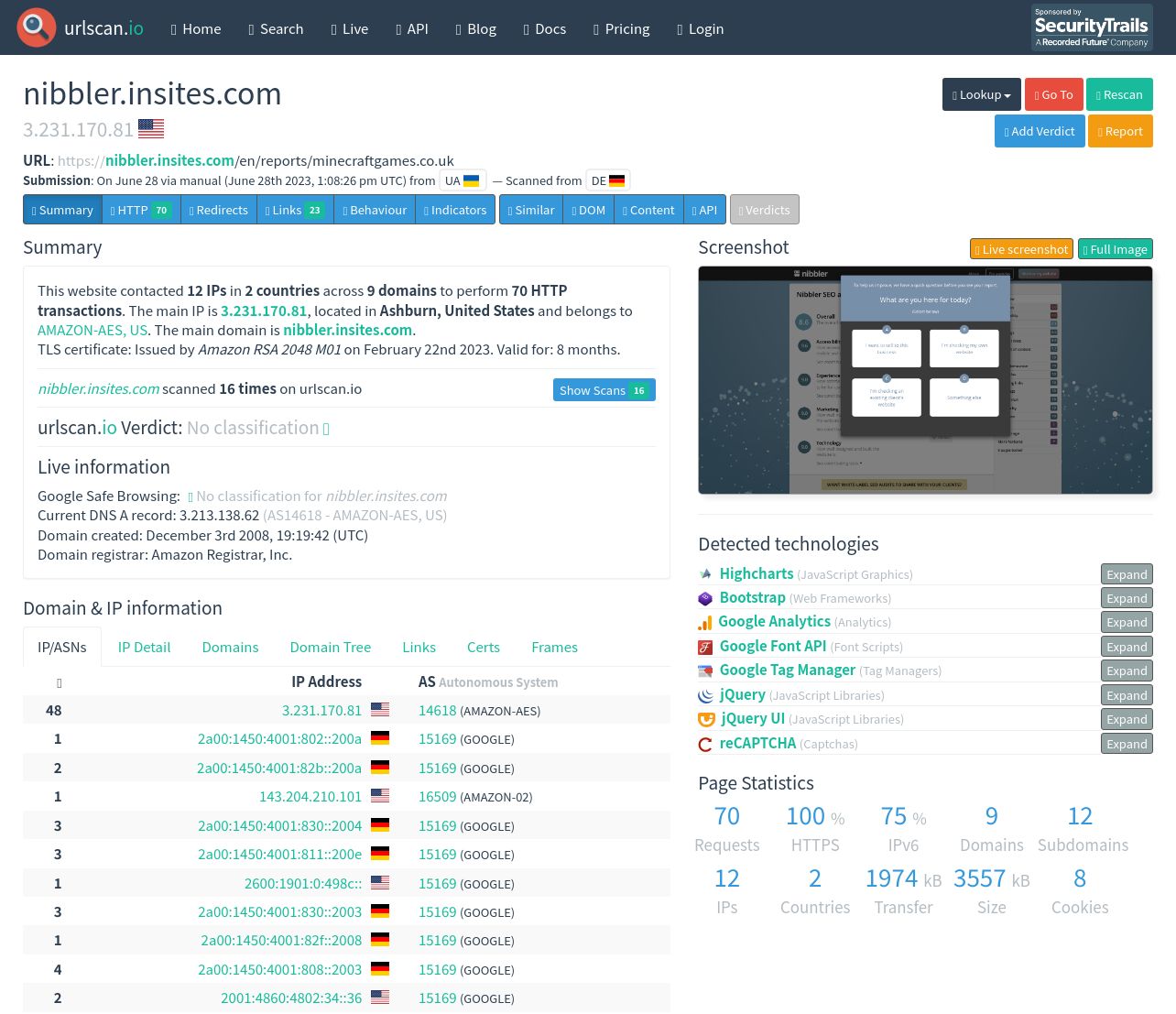Expand the Bootstrap technology details
Viewport: 1176px width, 1014px height.
[x=1127, y=598]
